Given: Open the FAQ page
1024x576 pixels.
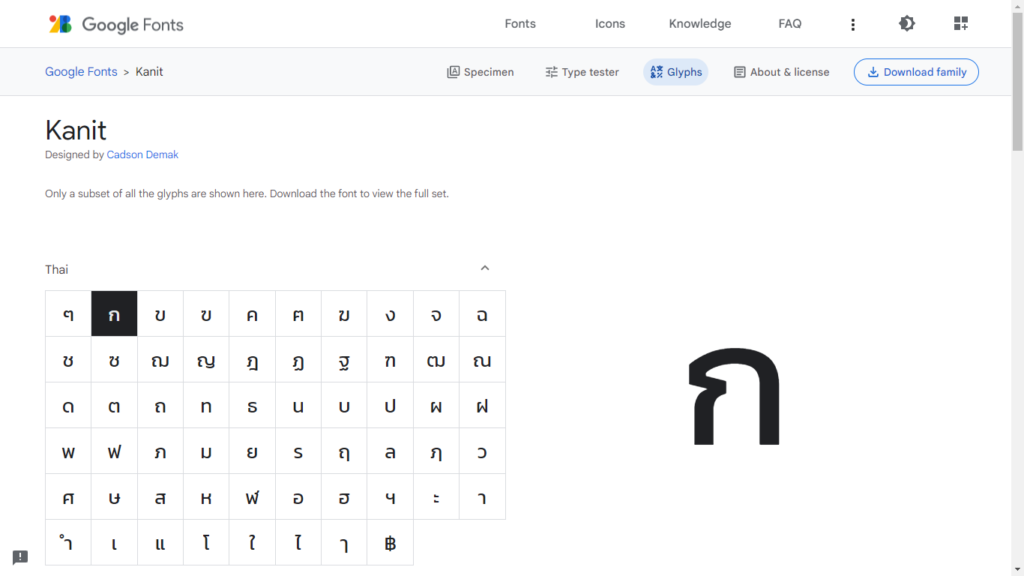Looking at the screenshot, I should 790,24.
